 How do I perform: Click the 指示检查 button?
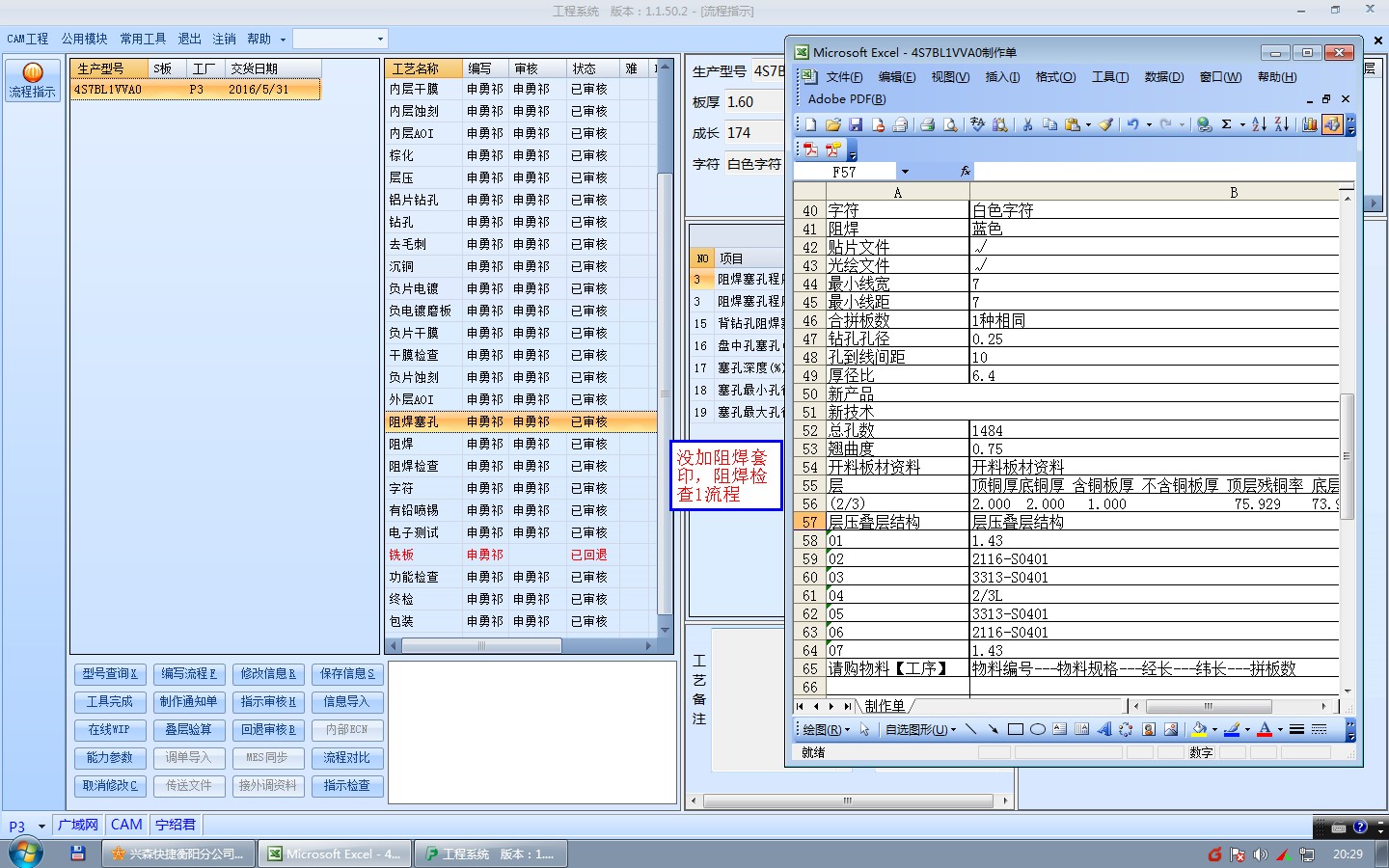pyautogui.click(x=347, y=786)
